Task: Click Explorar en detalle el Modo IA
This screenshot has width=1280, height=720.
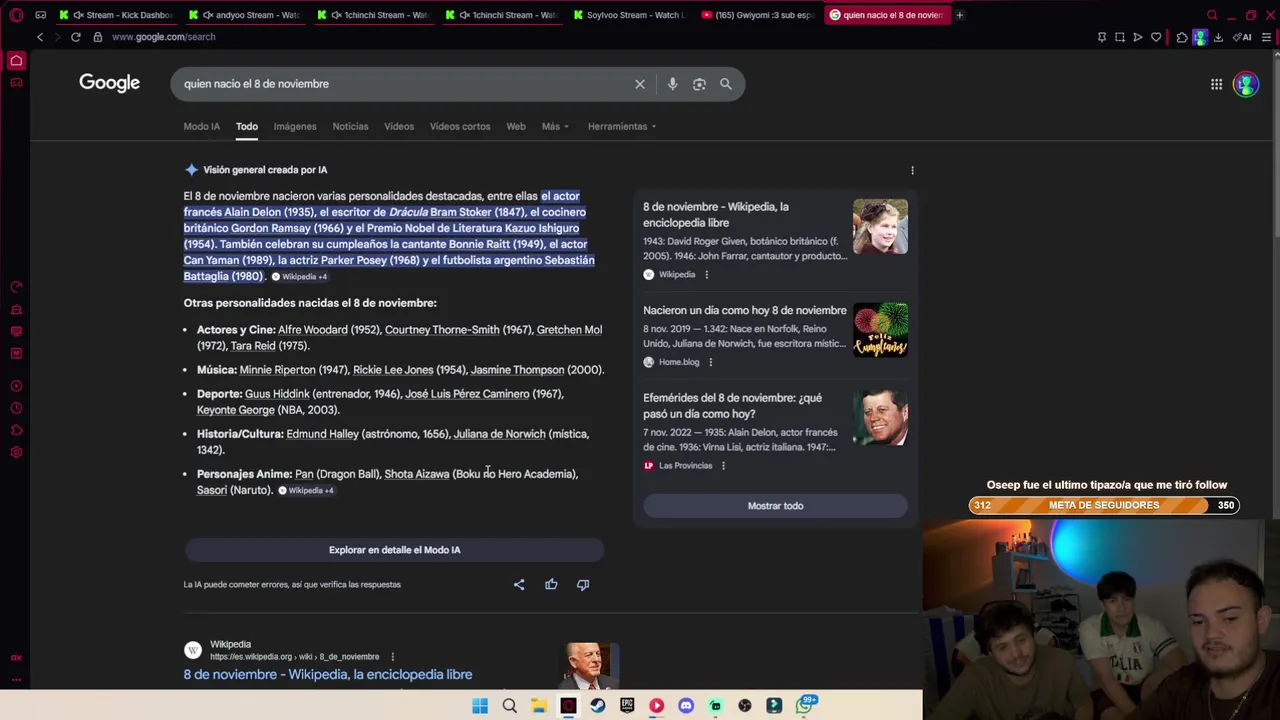Action: coord(394,550)
